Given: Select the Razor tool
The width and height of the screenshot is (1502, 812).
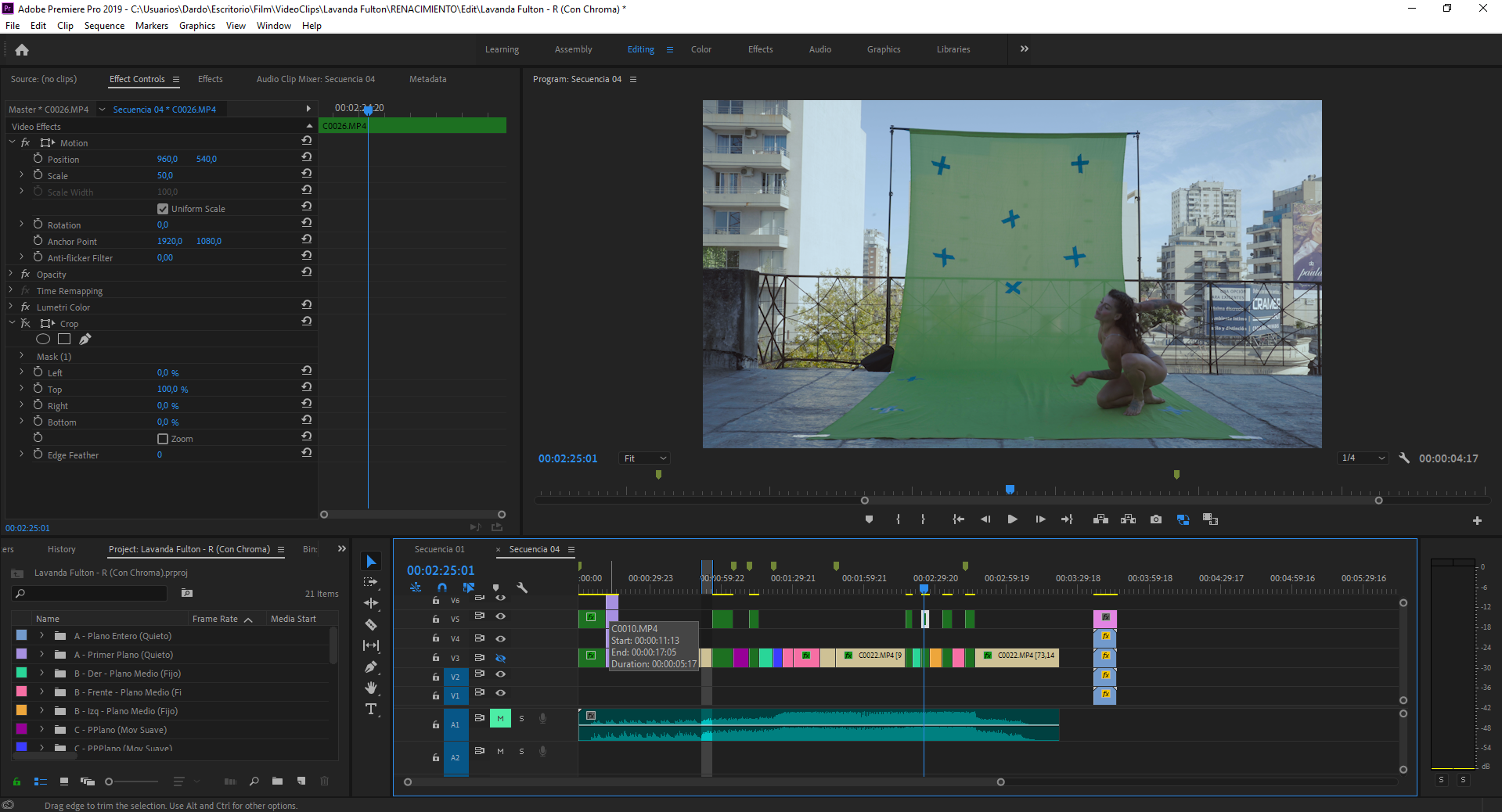Looking at the screenshot, I should tap(371, 625).
